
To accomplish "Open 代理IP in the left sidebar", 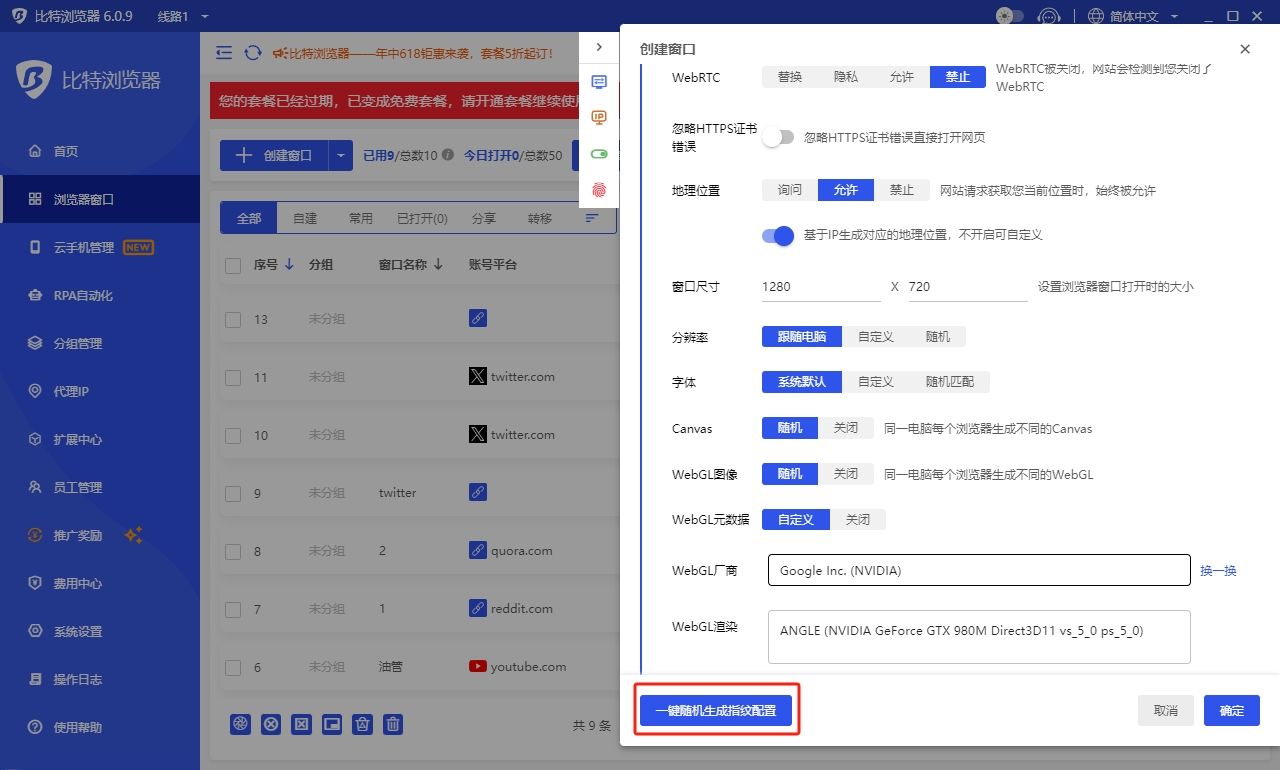I will (x=71, y=391).
